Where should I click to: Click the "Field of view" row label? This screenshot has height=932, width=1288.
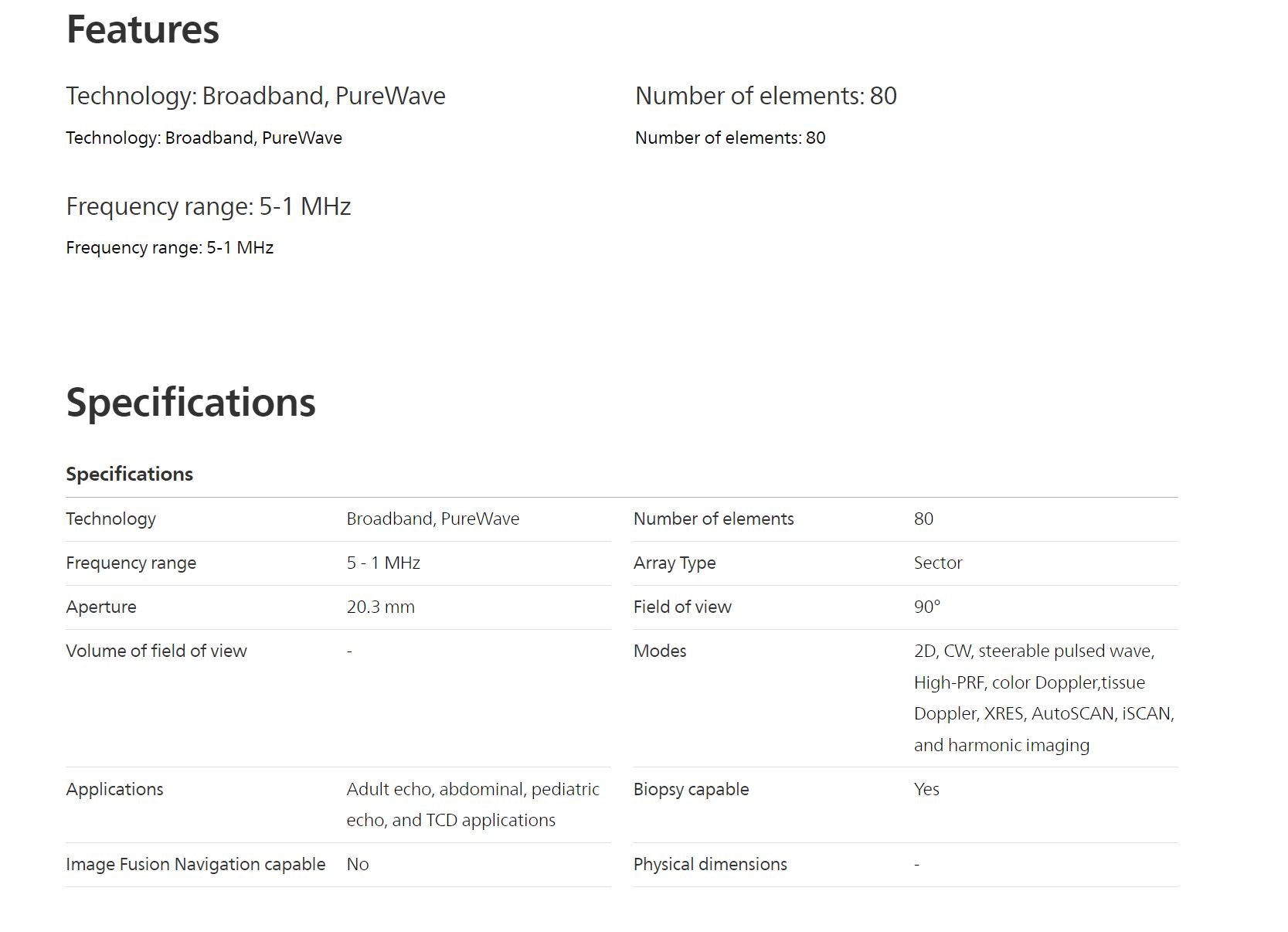coord(682,607)
